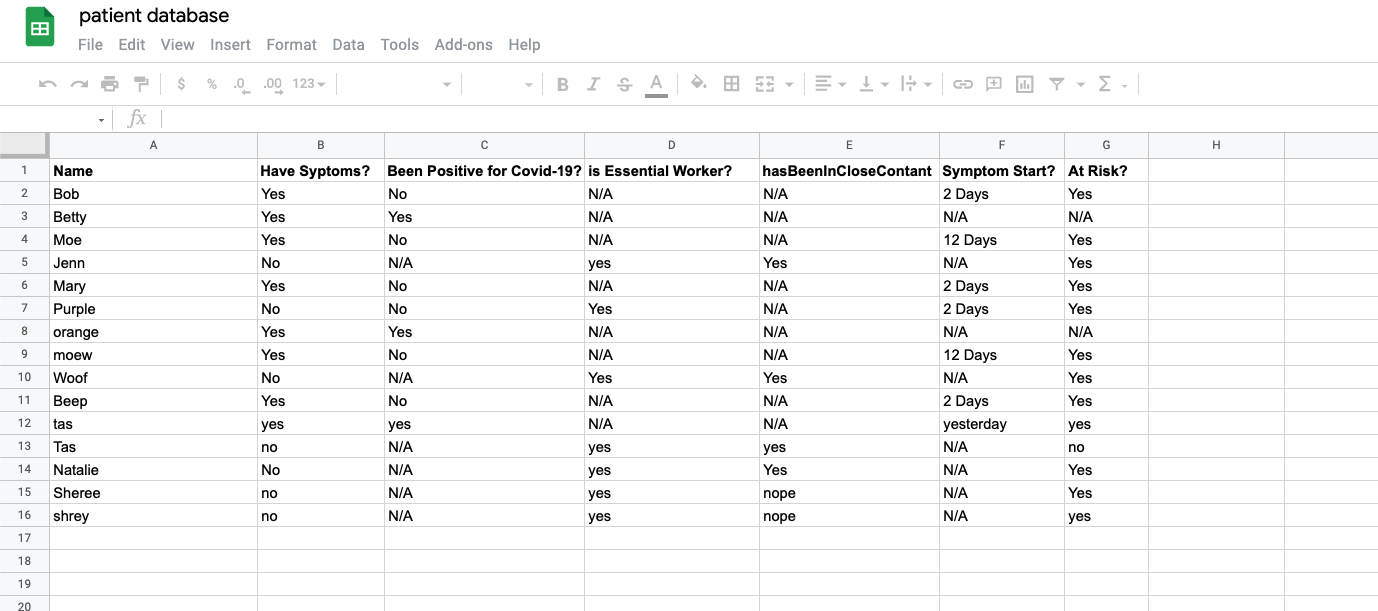Open the View menu
This screenshot has height=611, width=1378.
[x=178, y=44]
